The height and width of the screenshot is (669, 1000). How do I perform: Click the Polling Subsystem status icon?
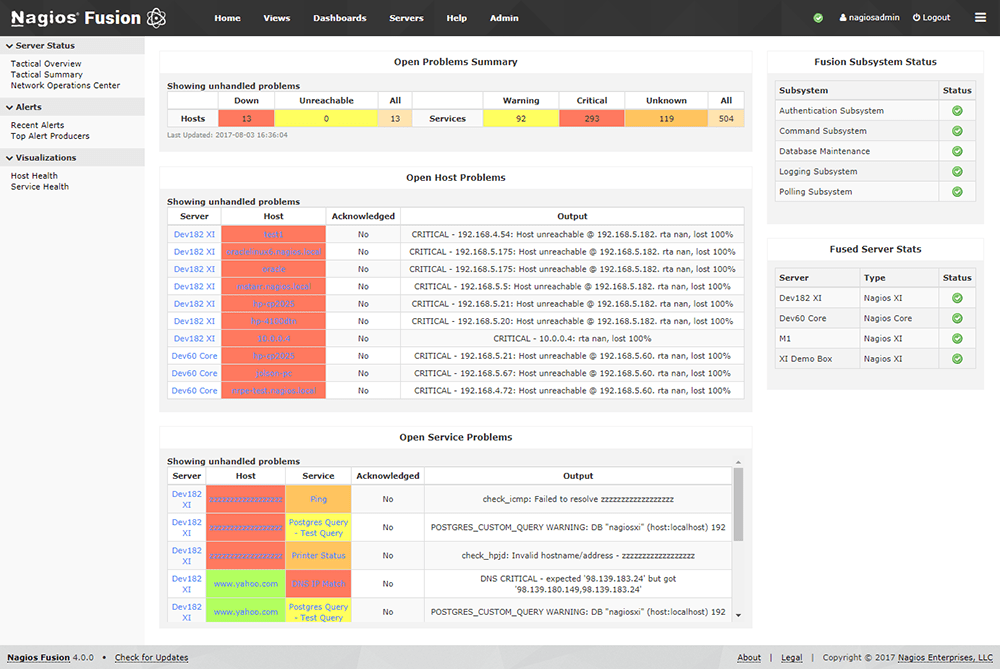coord(957,192)
